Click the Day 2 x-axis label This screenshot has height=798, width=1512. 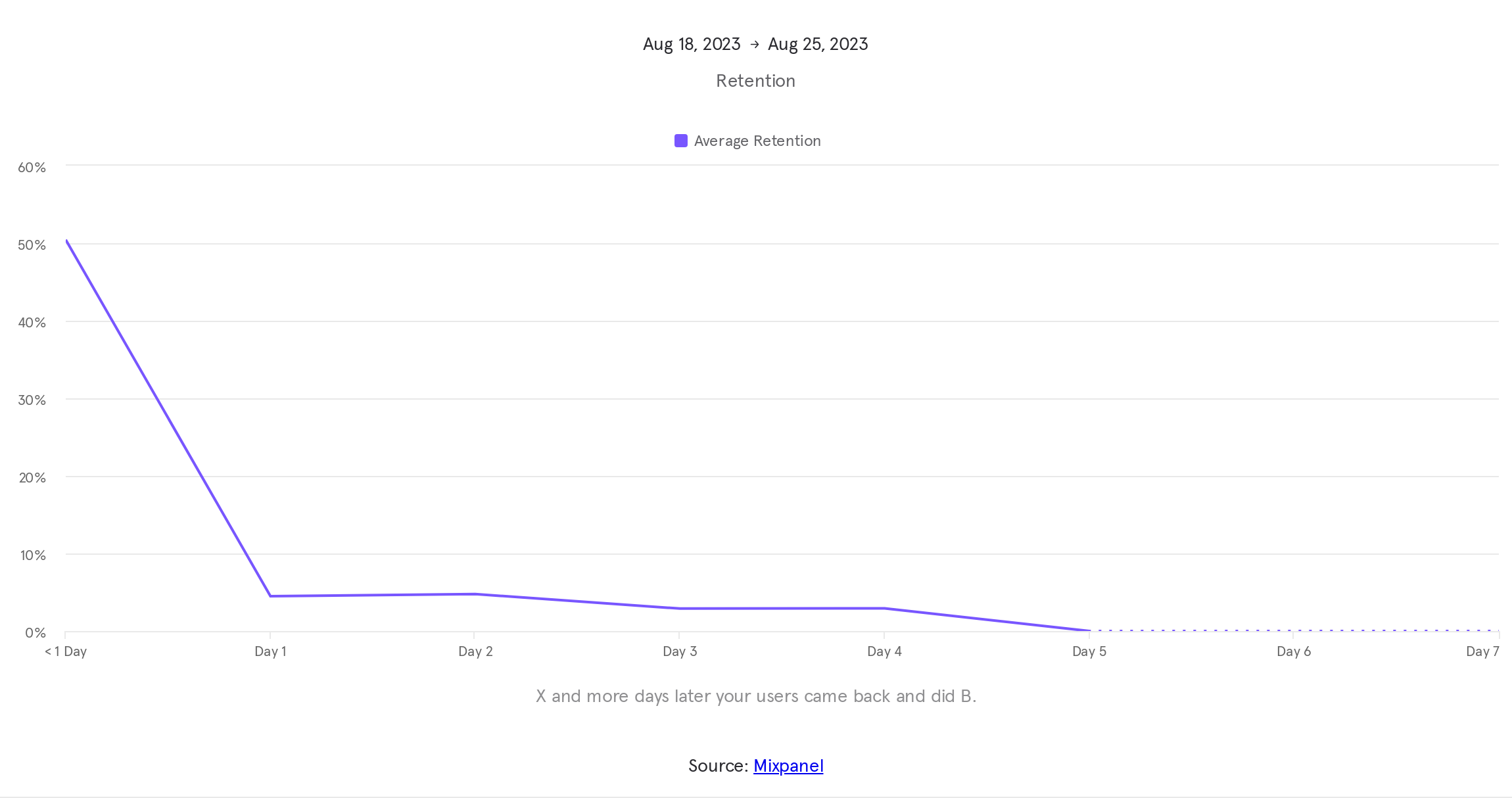pos(475,651)
